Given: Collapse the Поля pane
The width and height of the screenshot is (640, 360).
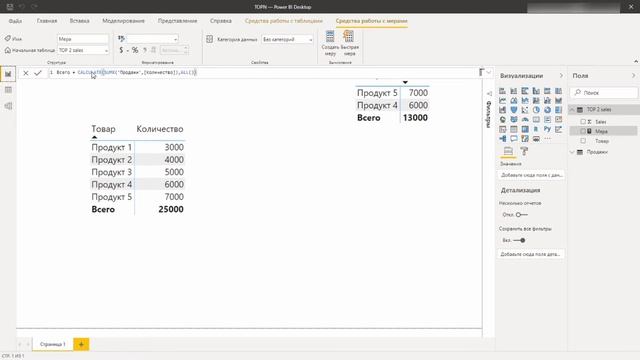Looking at the screenshot, I should 633,76.
